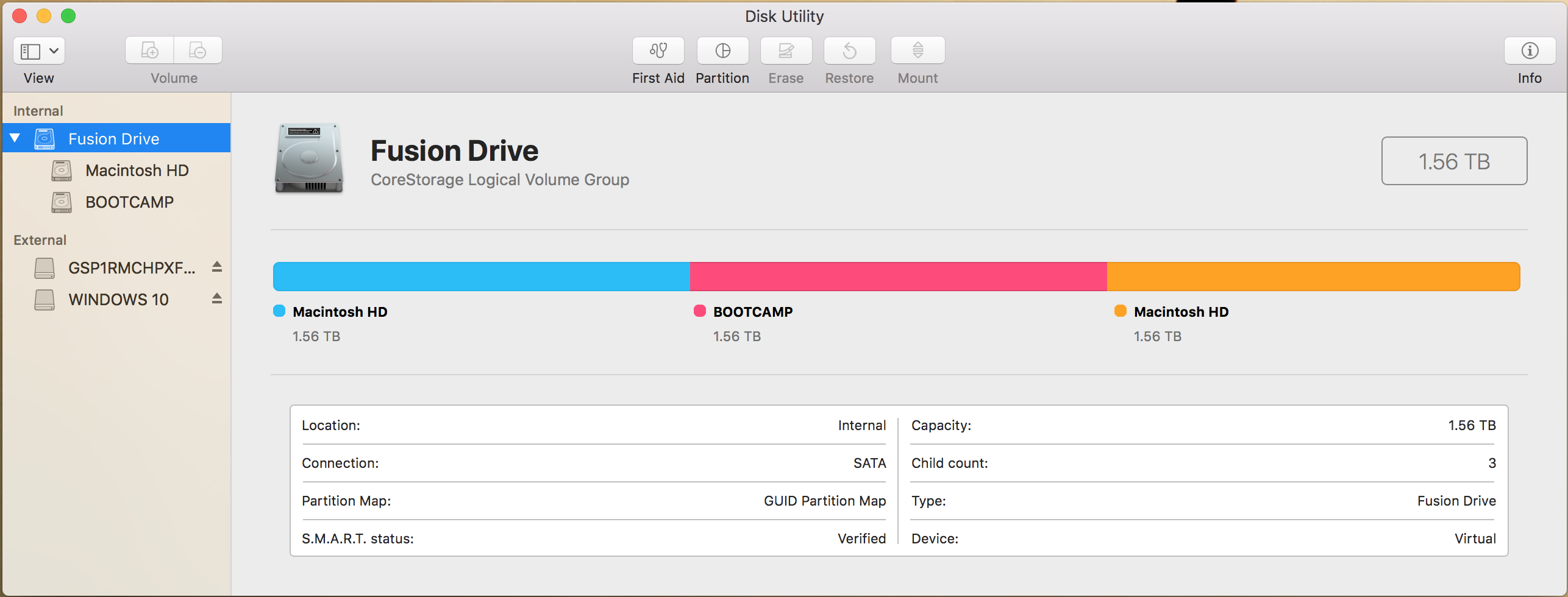The image size is (1568, 597).
Task: Click the Restore toolbar icon
Action: tap(850, 51)
